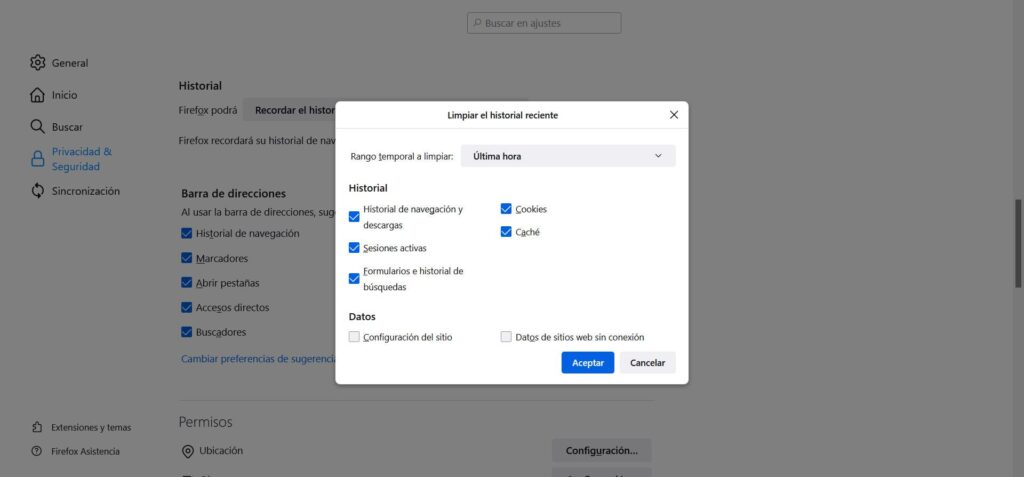Click the Firefox Asistencia help icon
The image size is (1024, 477).
click(x=37, y=451)
